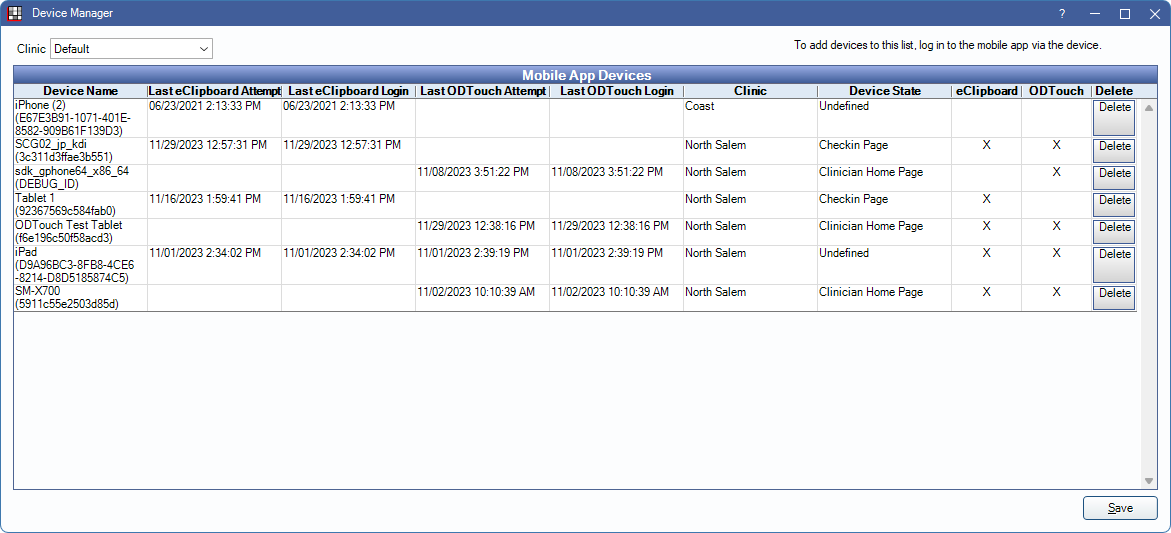1171x533 pixels.
Task: Toggle ODTouch X for sdk_gphone64_x86_64 device
Action: 1056,172
